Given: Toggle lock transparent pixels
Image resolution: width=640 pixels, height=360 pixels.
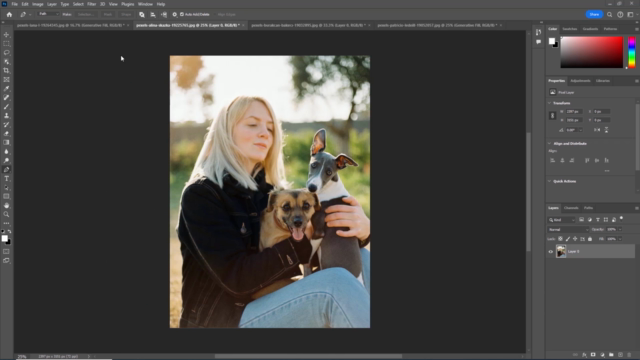Looking at the screenshot, I should 560,239.
